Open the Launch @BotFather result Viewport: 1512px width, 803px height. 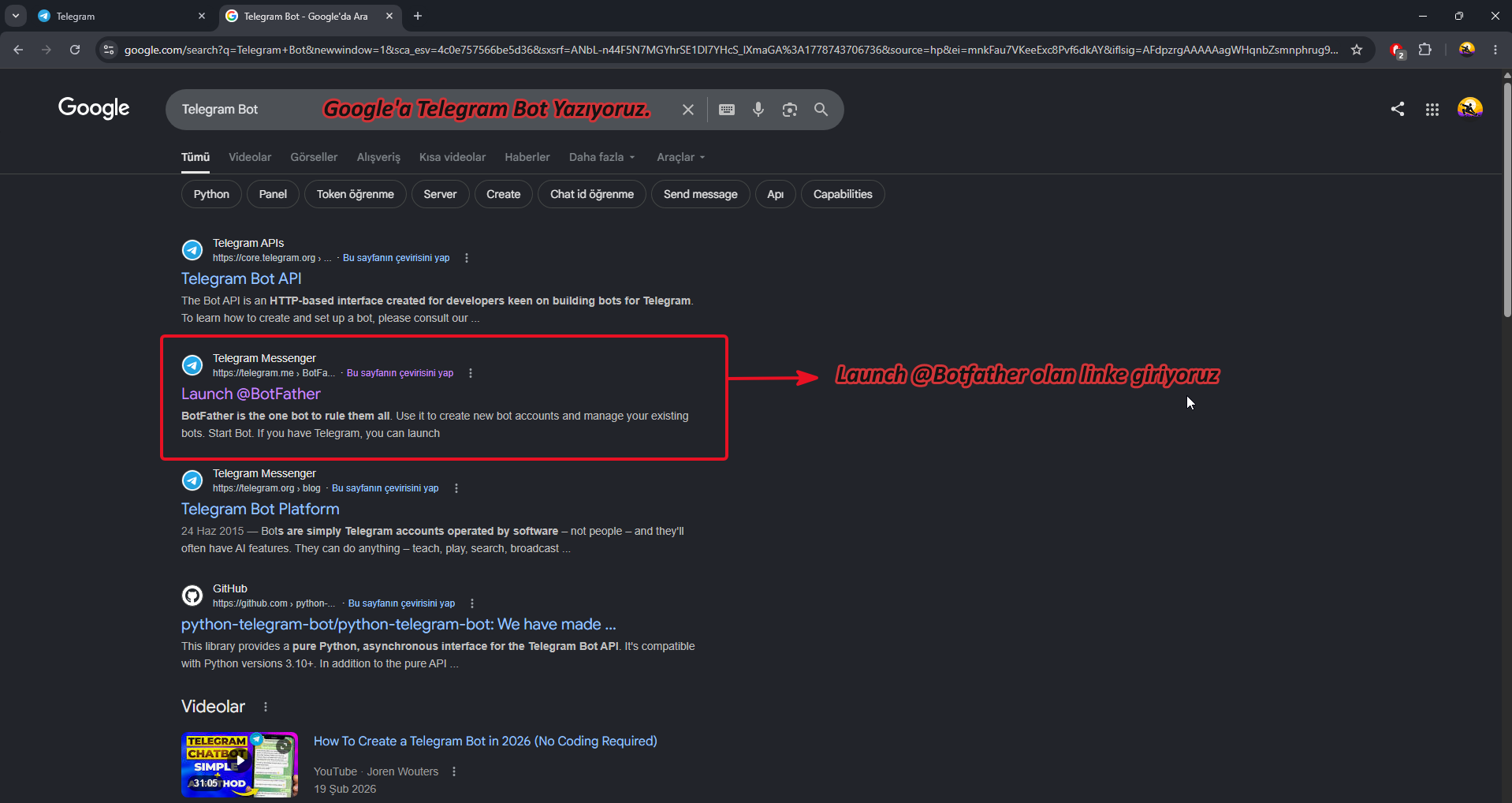pyautogui.click(x=251, y=394)
